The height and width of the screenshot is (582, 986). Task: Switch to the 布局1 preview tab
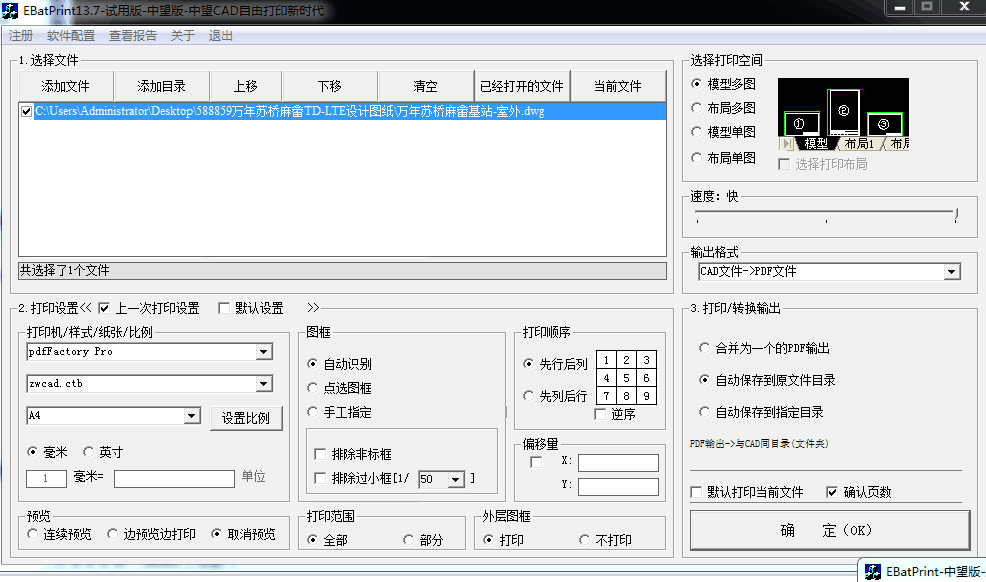tap(861, 143)
